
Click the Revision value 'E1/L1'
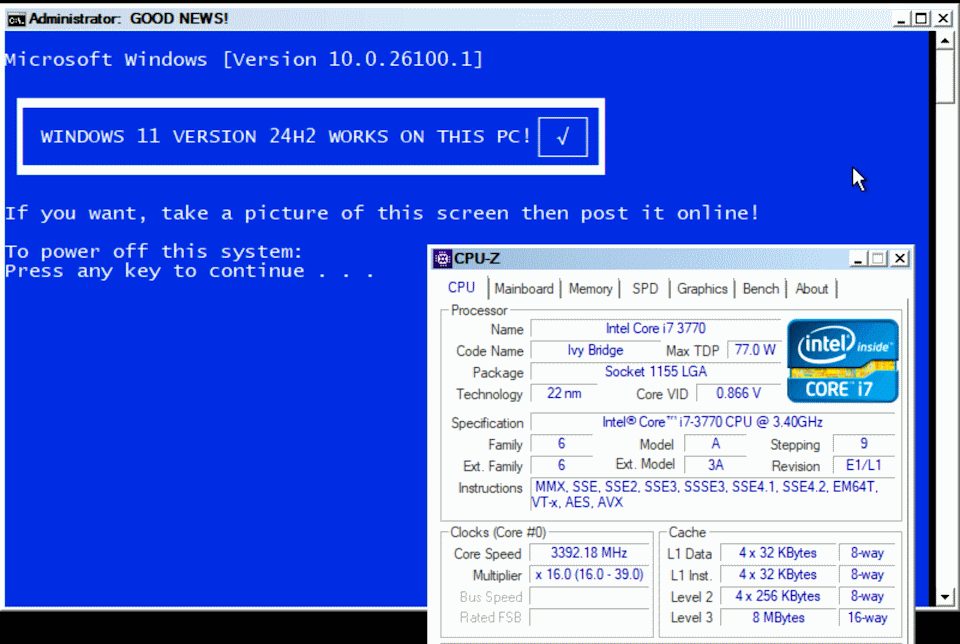[x=864, y=465]
